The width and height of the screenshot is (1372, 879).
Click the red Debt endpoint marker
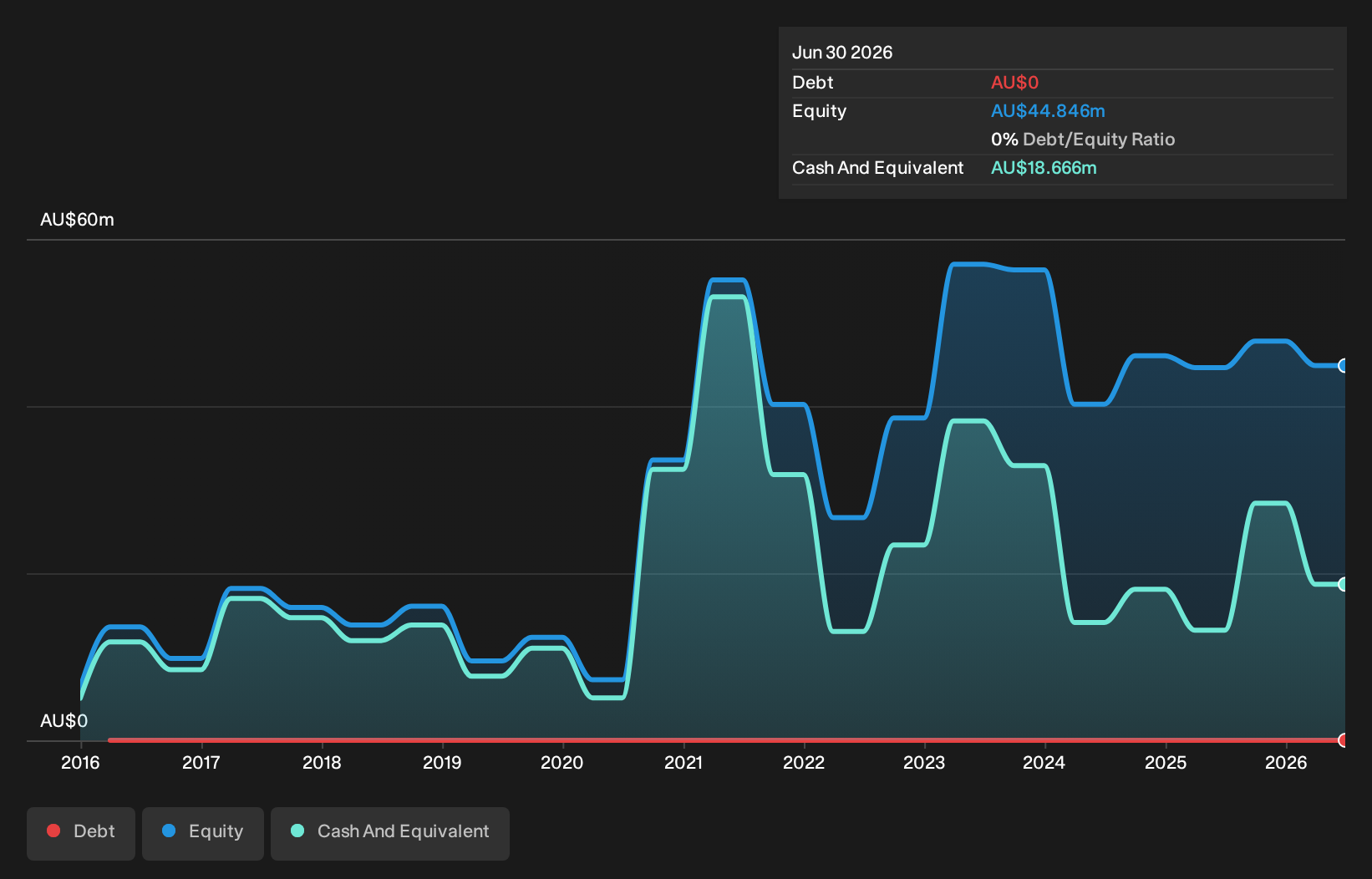tap(1343, 740)
